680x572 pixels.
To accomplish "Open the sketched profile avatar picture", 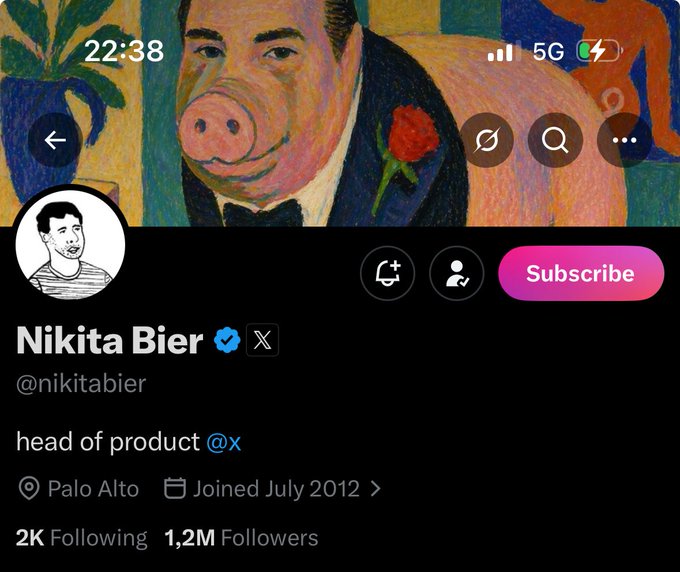I will pyautogui.click(x=71, y=245).
